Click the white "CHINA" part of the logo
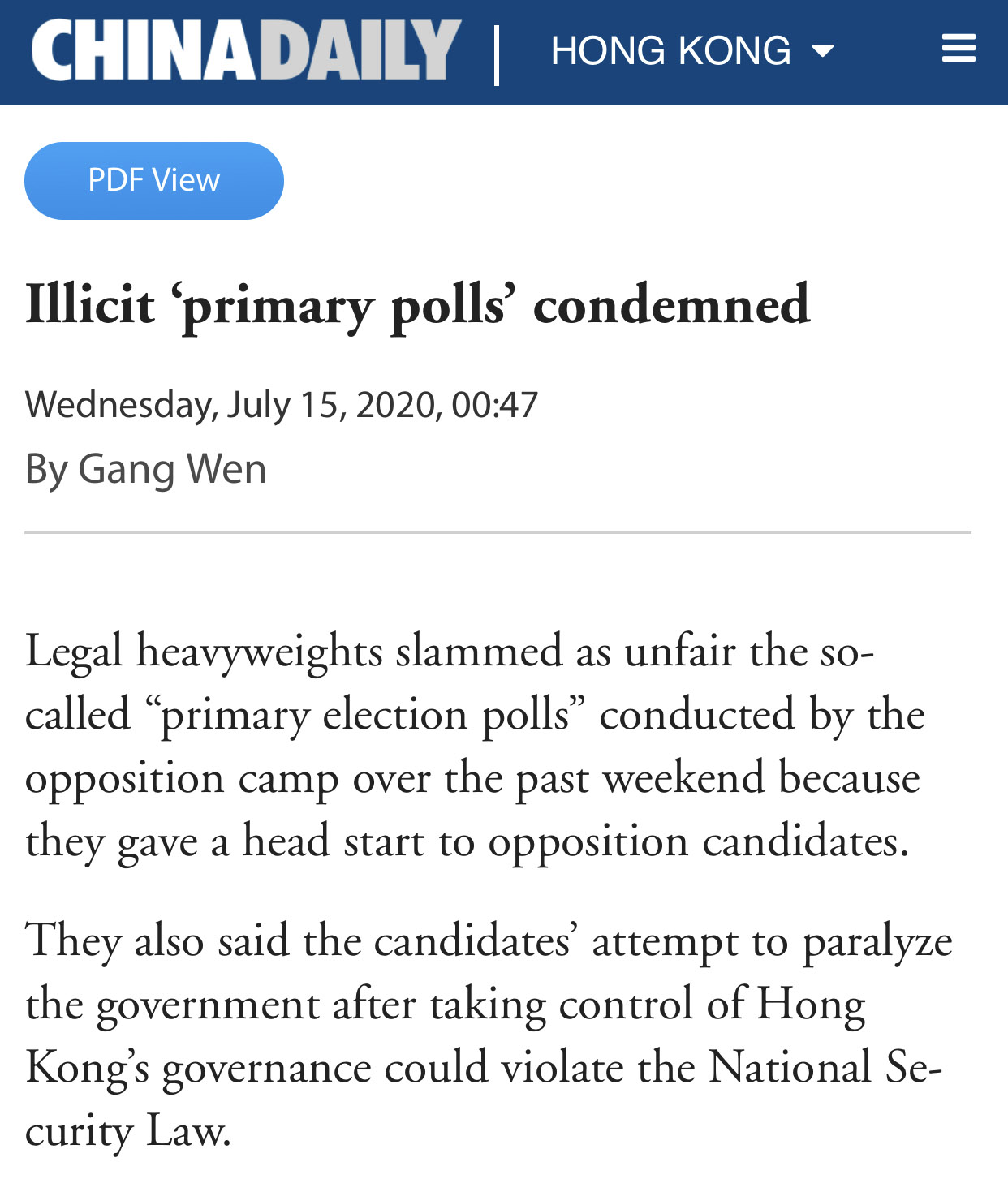 pyautogui.click(x=143, y=50)
